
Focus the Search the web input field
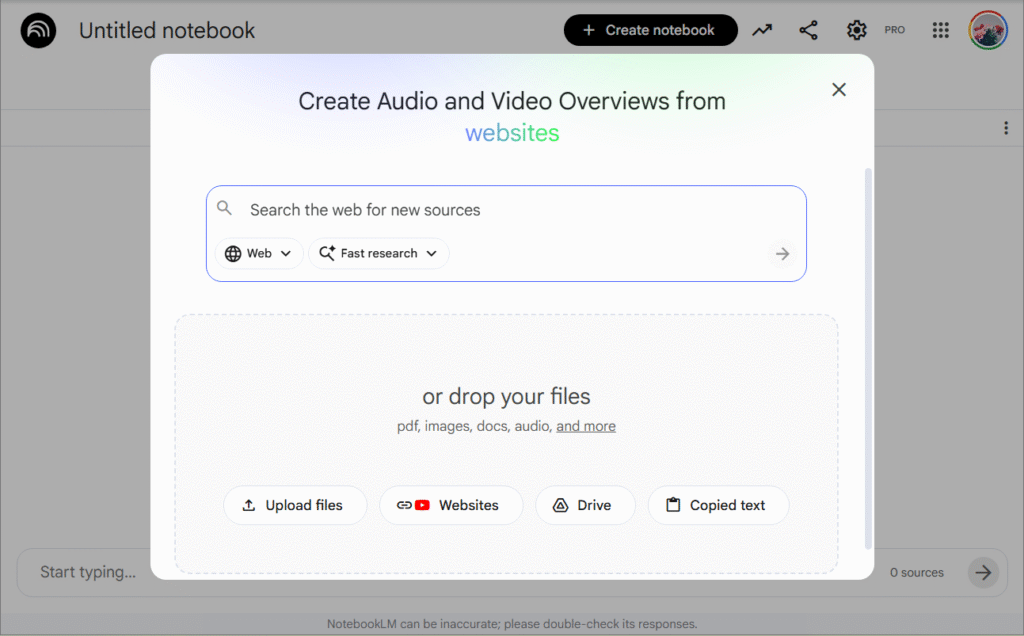click(500, 210)
